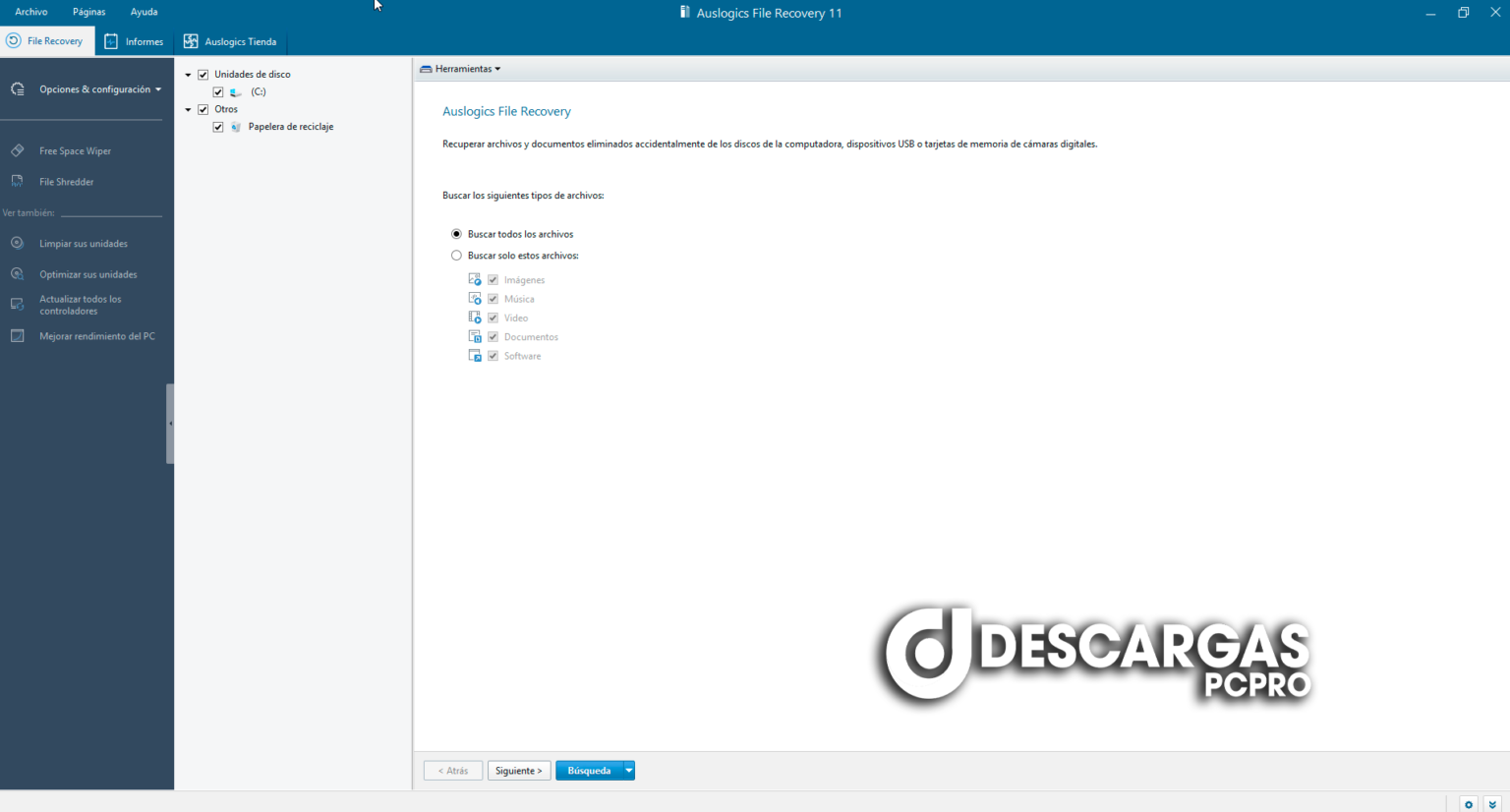Collapse the Otros tree node
Screen dimensions: 1510x812
pos(188,110)
